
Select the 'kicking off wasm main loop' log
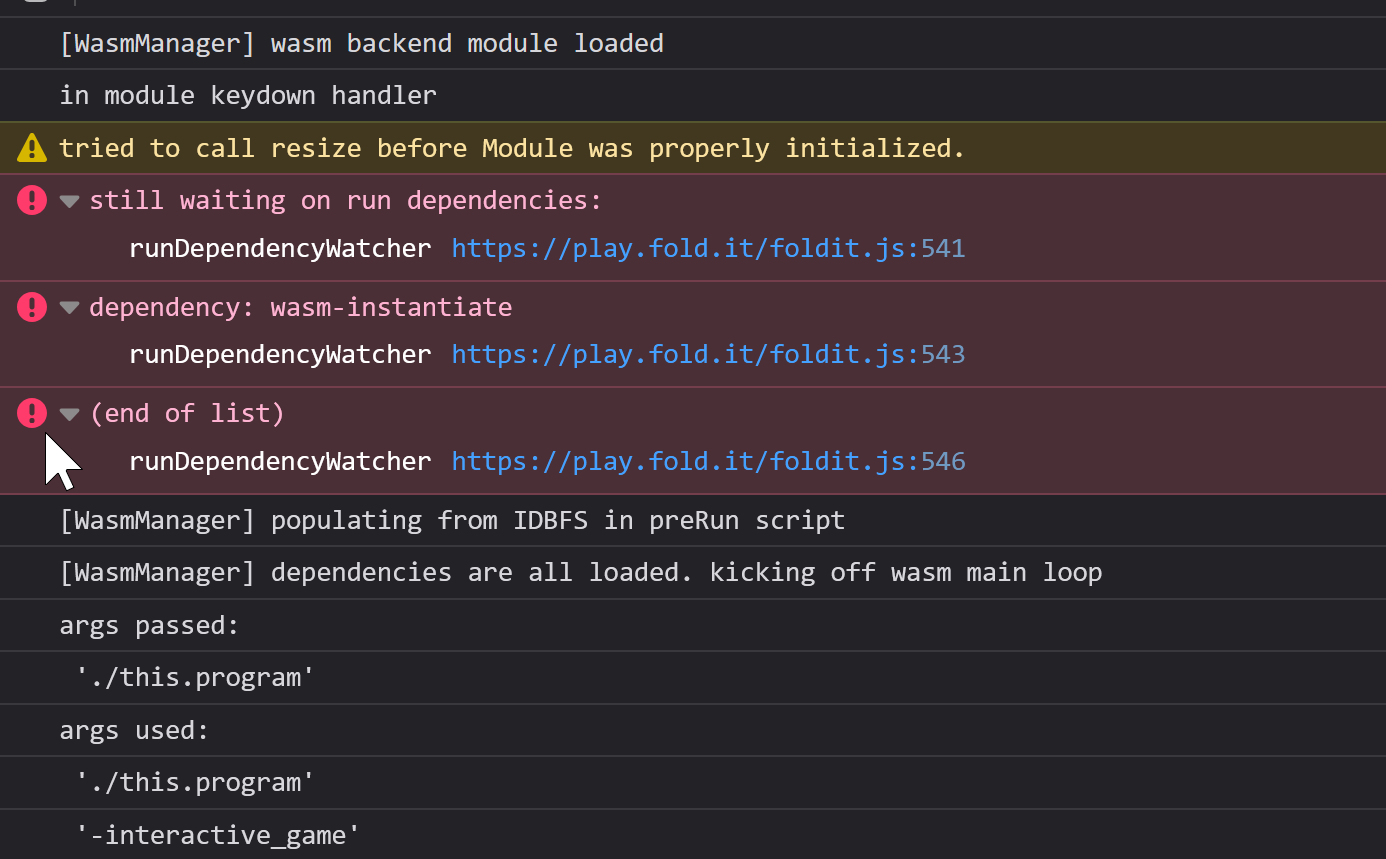580,573
